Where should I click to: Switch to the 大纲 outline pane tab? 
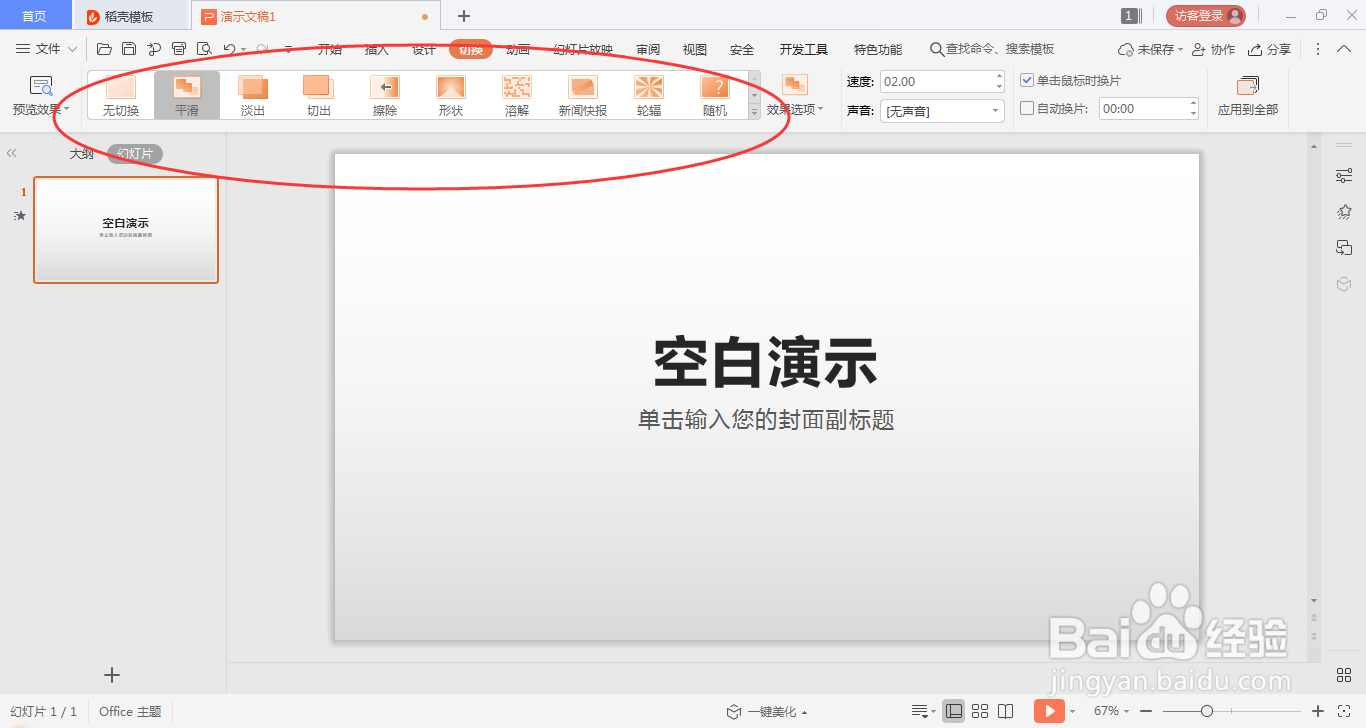[82, 153]
